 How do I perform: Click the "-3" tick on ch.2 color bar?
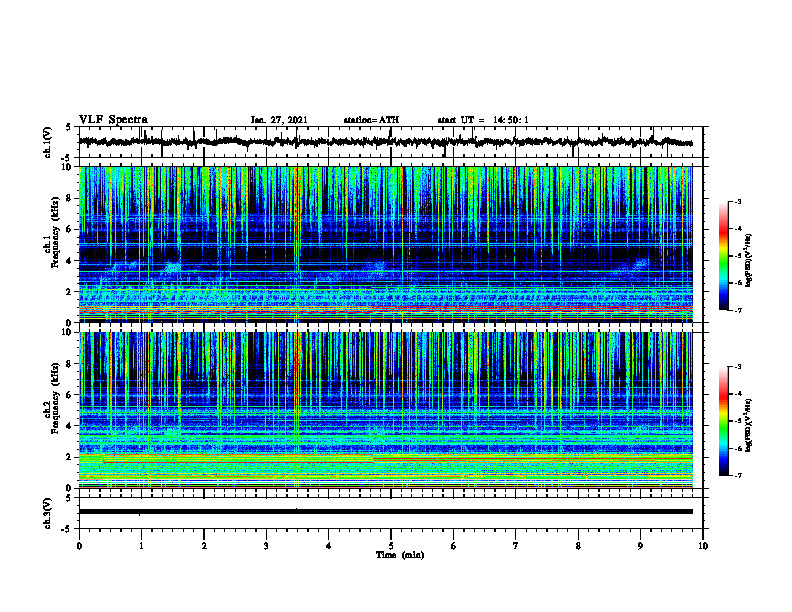[737, 367]
